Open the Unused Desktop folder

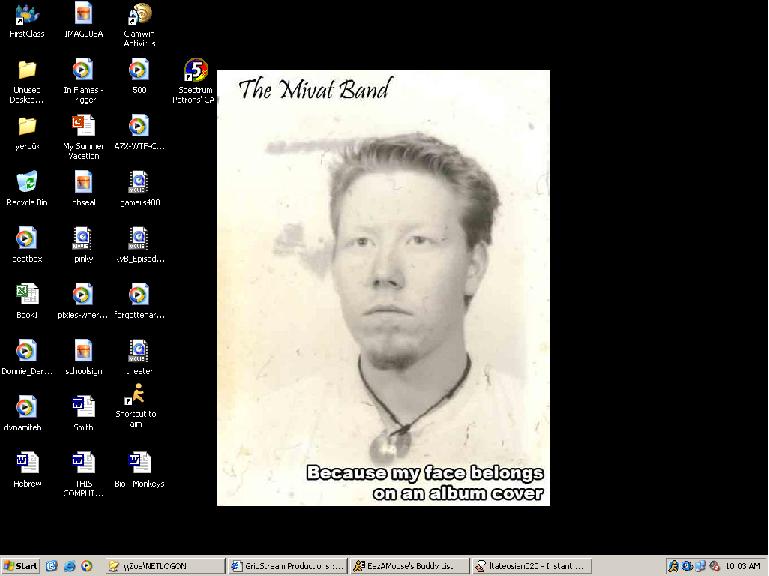(26, 71)
